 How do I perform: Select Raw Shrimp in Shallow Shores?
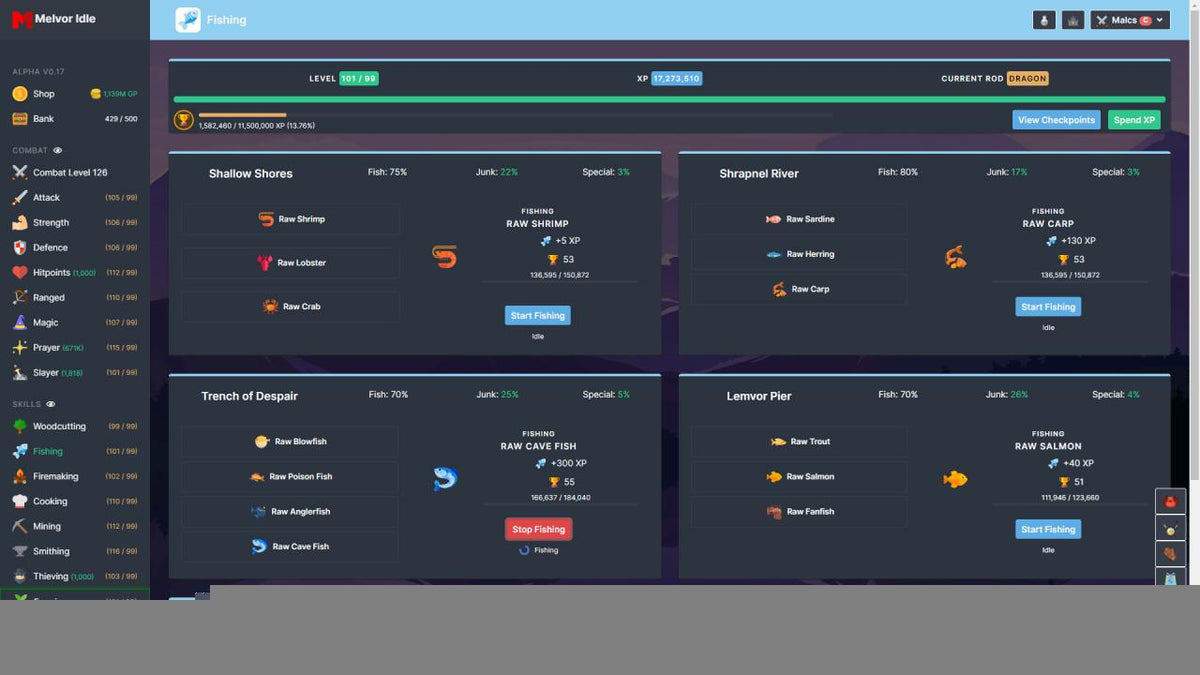pyautogui.click(x=291, y=219)
